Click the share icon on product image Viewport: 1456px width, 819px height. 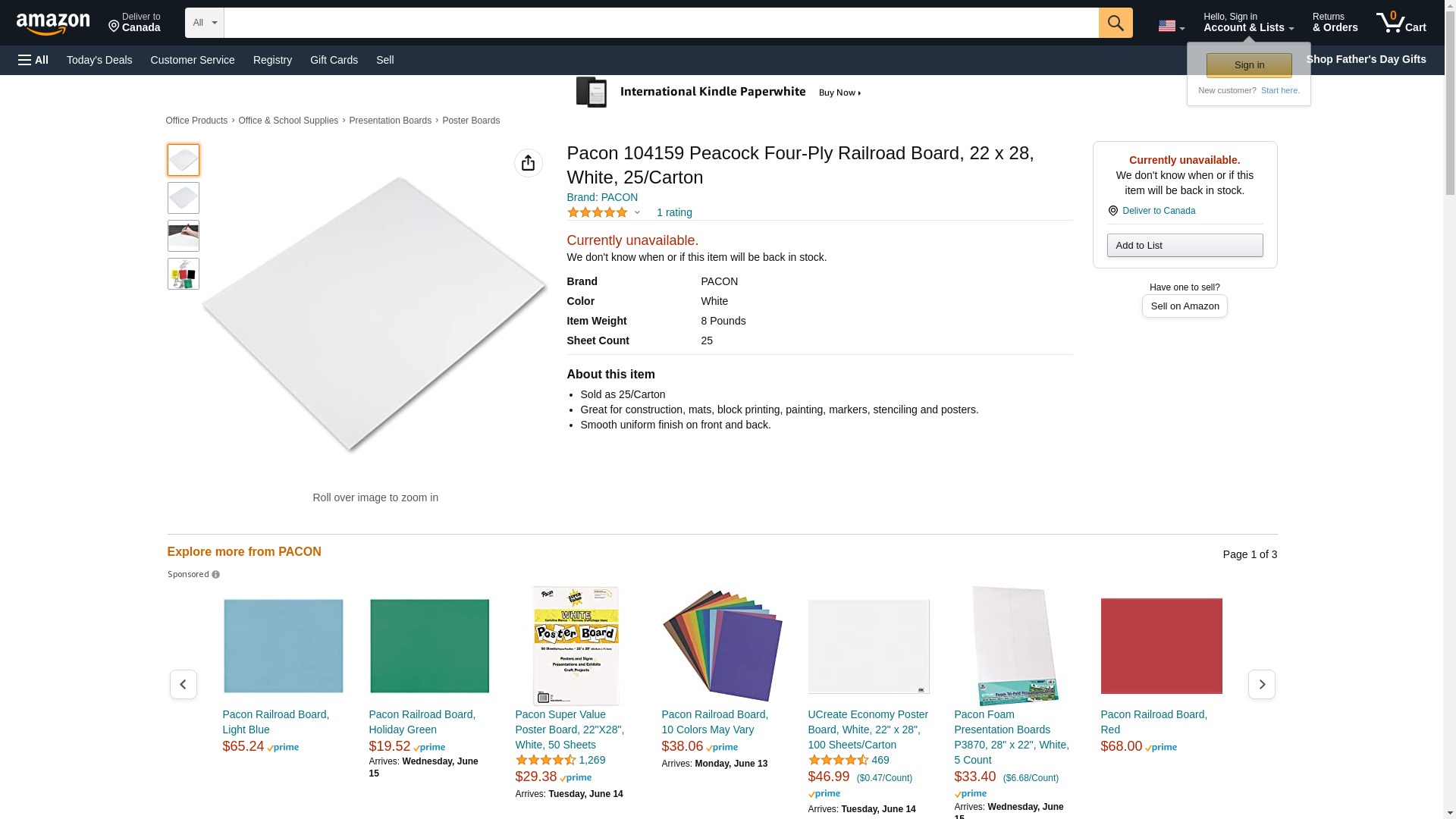tap(528, 163)
